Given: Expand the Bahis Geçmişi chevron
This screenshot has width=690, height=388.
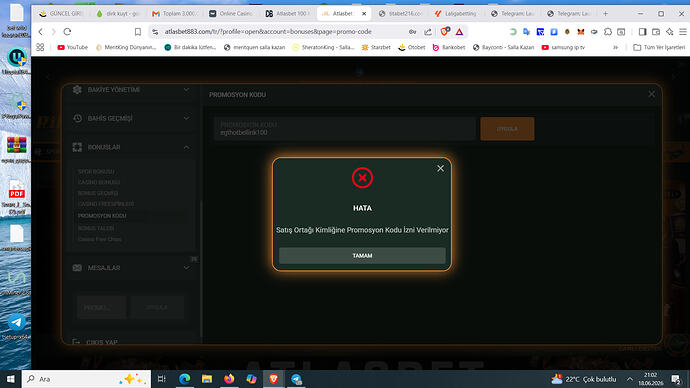Looking at the screenshot, I should 187,118.
